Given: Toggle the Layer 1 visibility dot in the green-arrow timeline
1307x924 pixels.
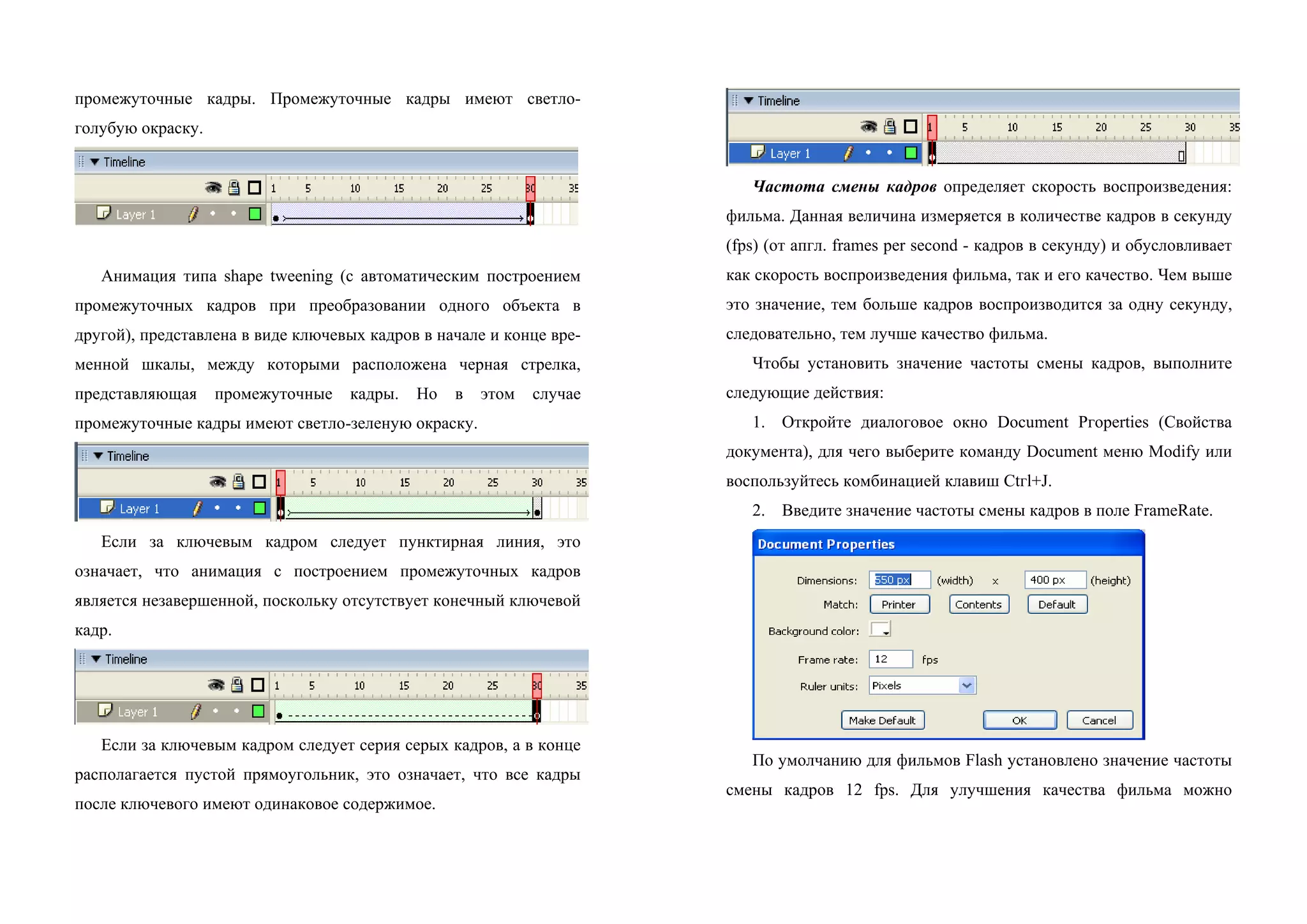Looking at the screenshot, I should [217, 508].
